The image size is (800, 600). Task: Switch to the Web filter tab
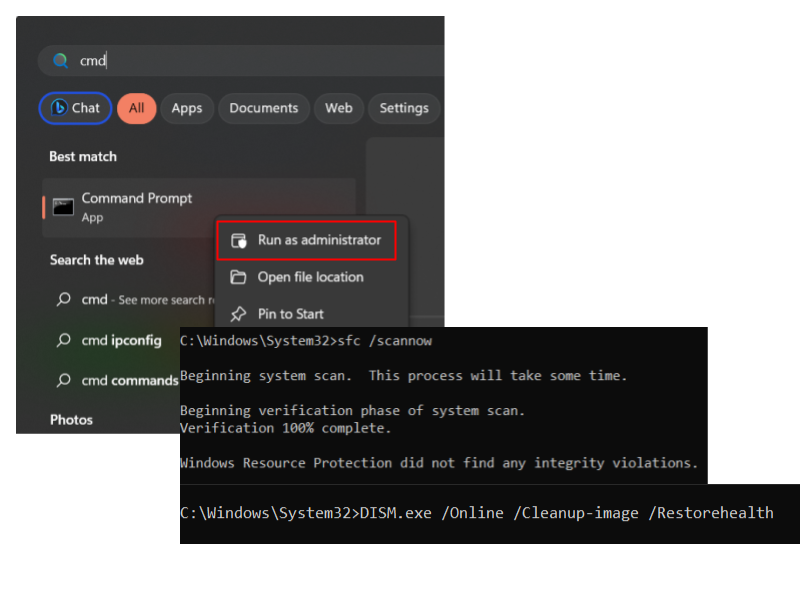coord(339,108)
